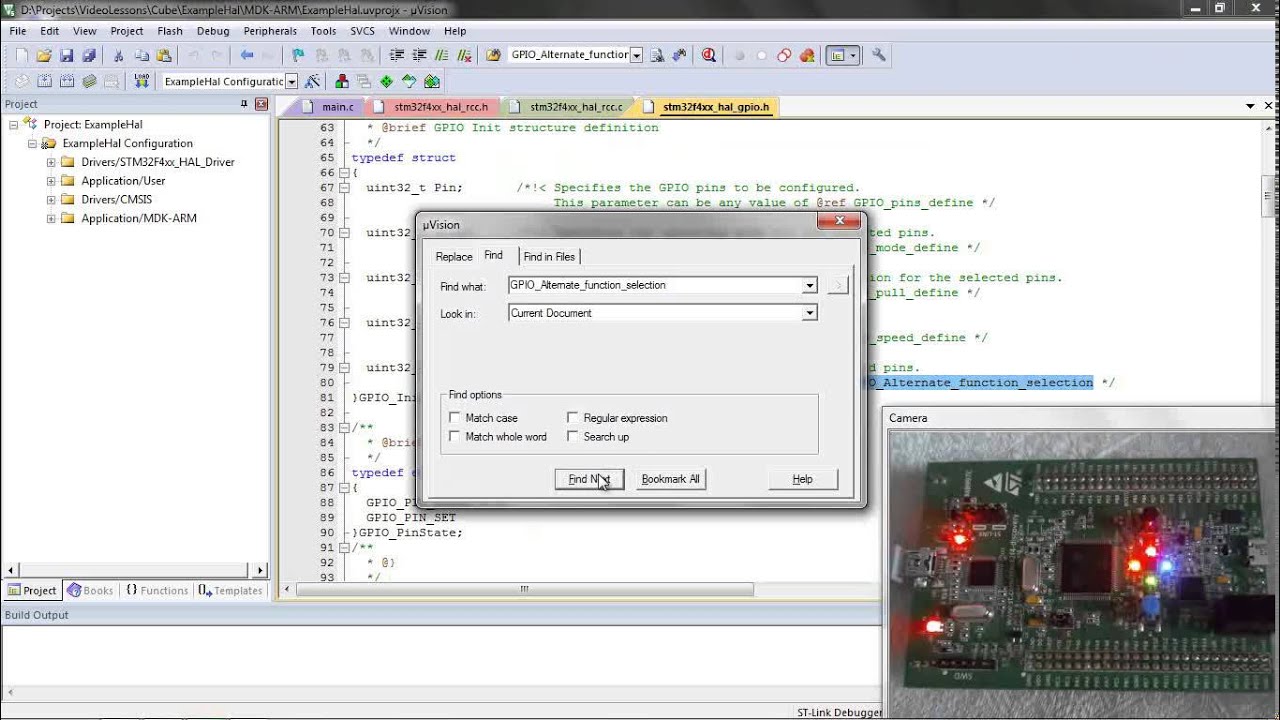Click the Navigate Backward blue arrow
The height and width of the screenshot is (720, 1280).
(x=247, y=56)
